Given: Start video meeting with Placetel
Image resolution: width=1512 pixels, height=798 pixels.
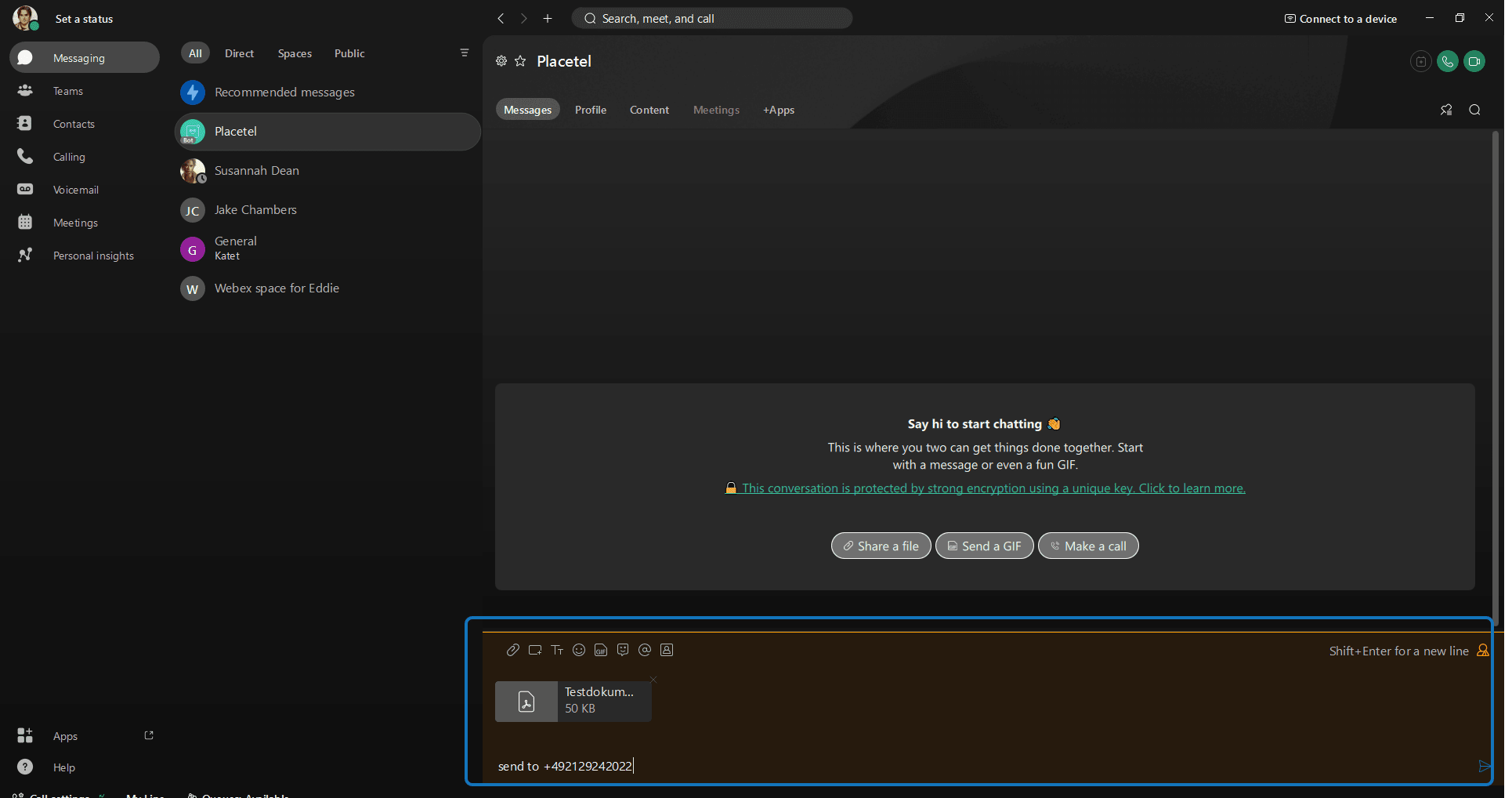Looking at the screenshot, I should (x=1474, y=61).
